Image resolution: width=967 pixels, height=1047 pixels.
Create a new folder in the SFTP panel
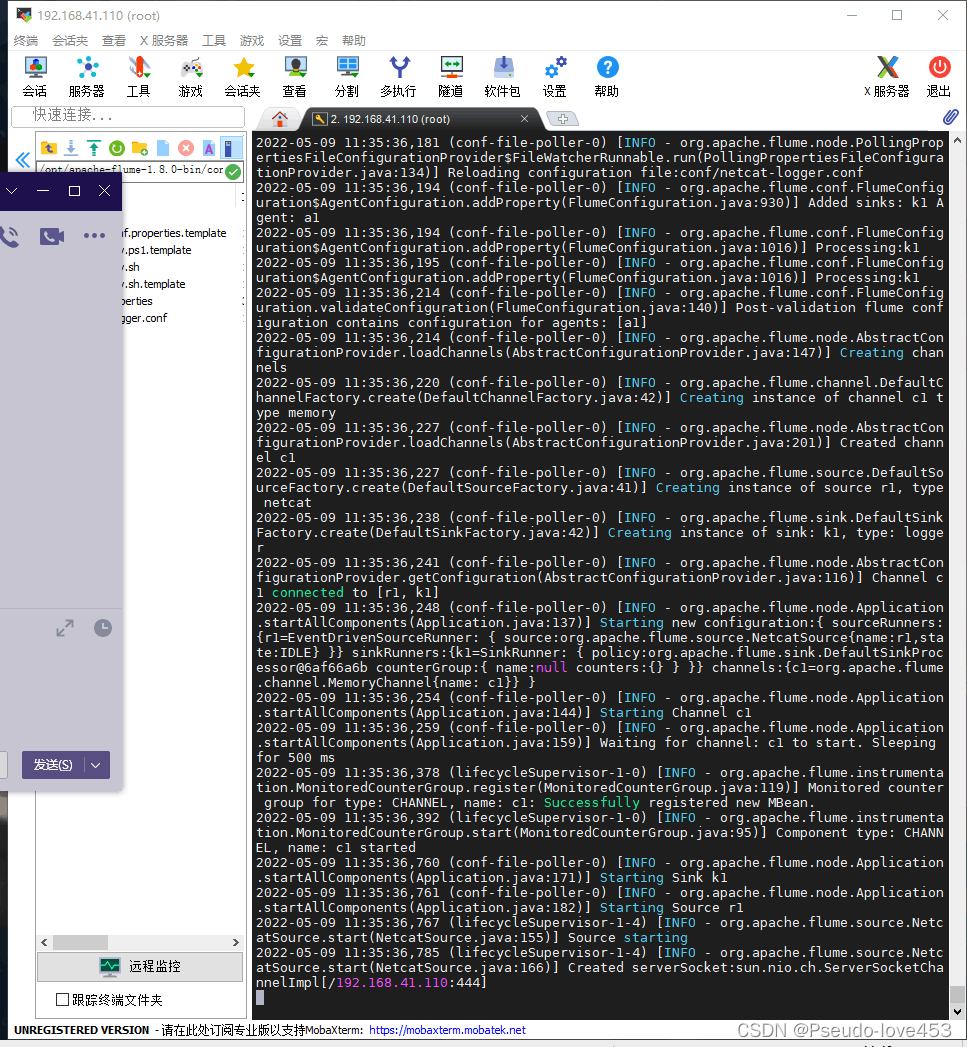click(x=139, y=148)
